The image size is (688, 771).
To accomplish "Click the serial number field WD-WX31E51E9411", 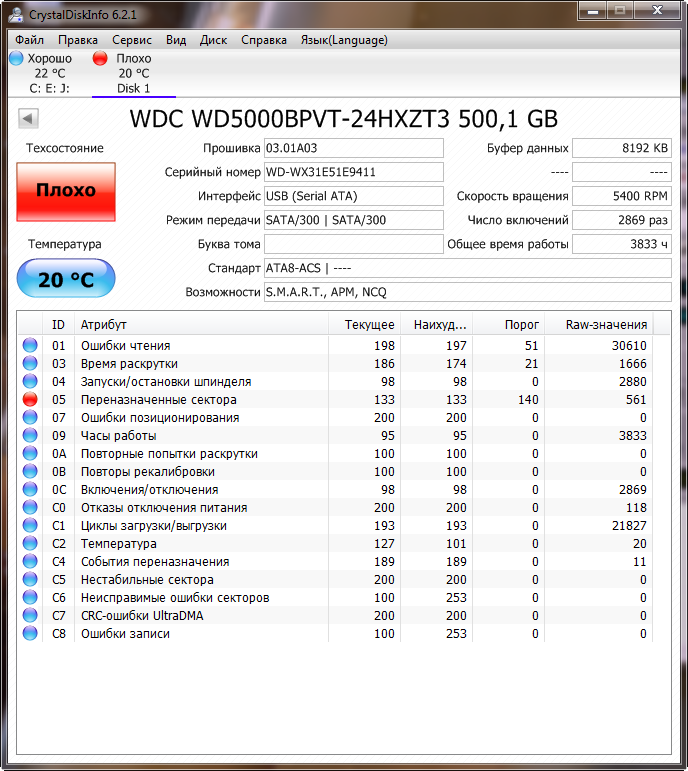I will point(353,172).
